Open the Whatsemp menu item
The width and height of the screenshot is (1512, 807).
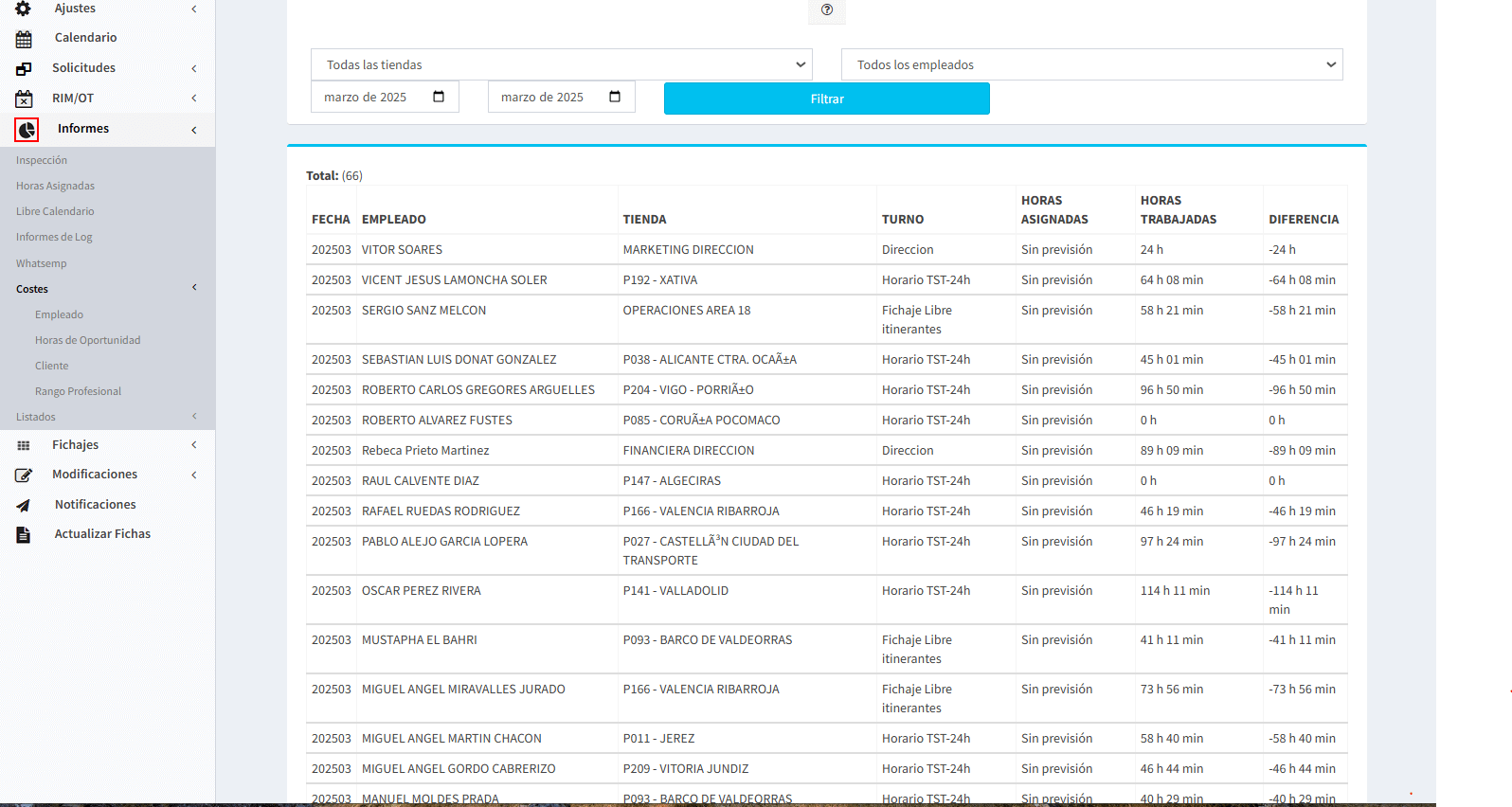(42, 263)
